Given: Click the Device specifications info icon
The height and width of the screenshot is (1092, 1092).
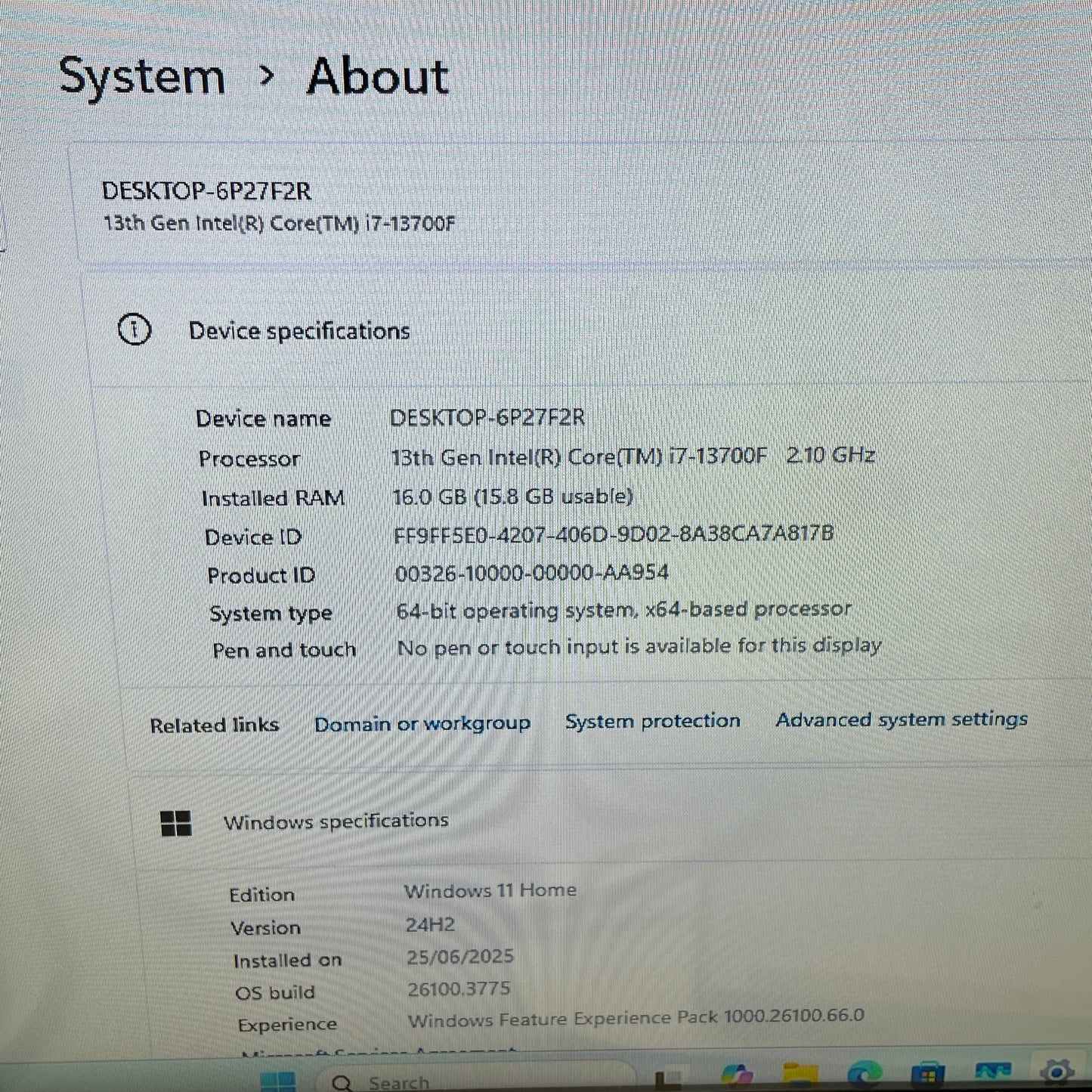Looking at the screenshot, I should (x=135, y=330).
